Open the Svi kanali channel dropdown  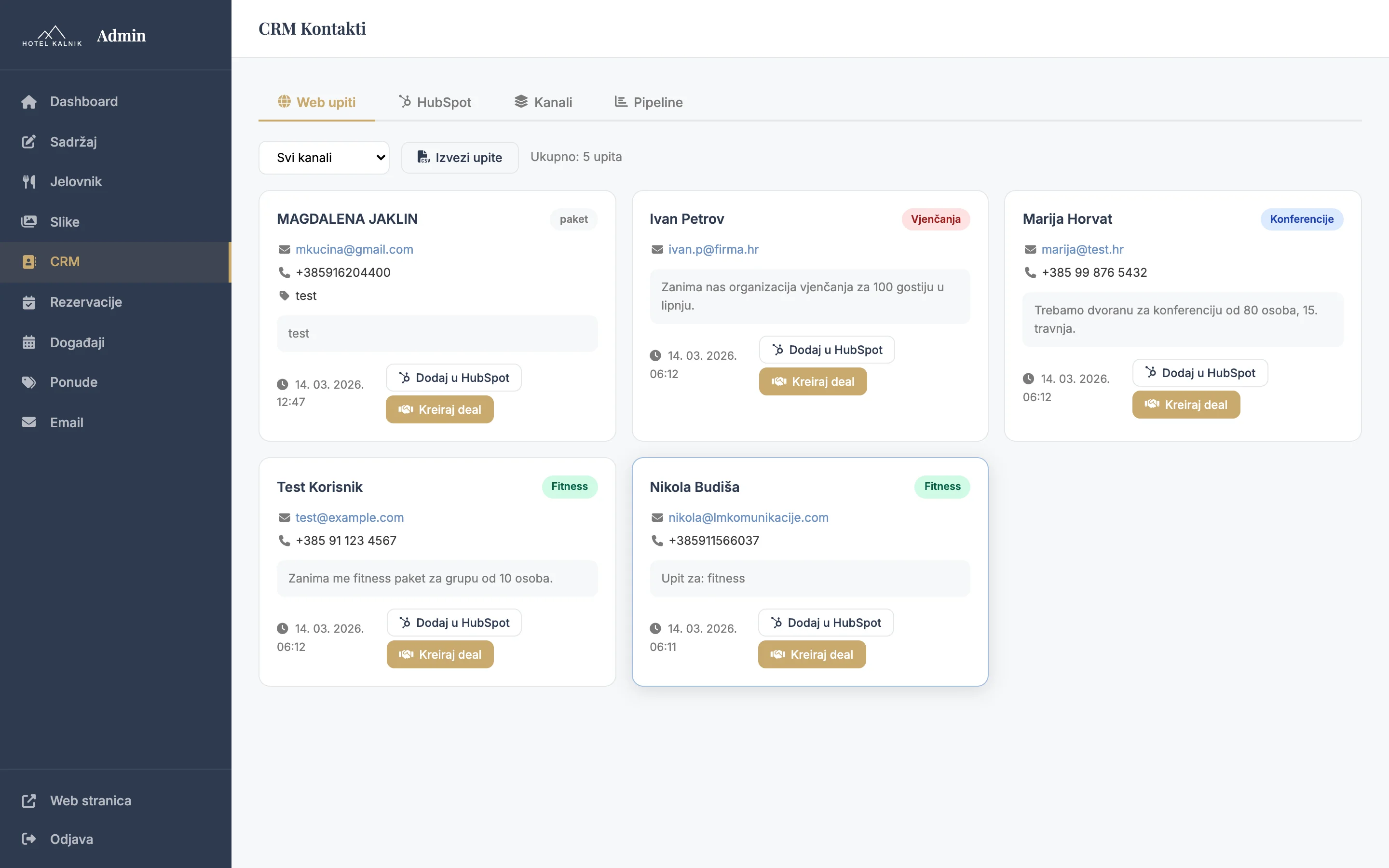click(x=324, y=157)
